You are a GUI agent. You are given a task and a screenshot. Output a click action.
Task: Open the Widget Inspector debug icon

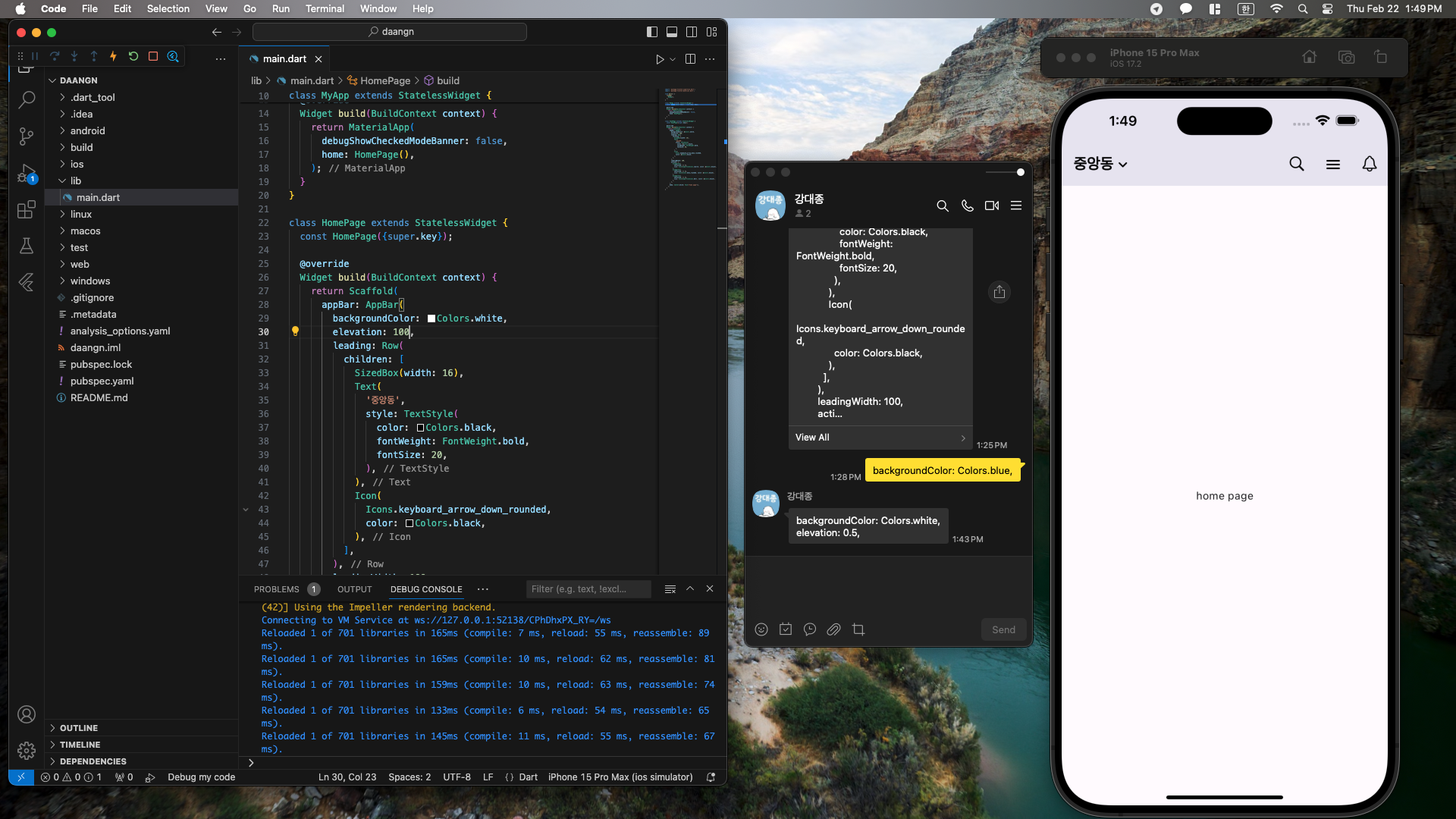(x=173, y=56)
